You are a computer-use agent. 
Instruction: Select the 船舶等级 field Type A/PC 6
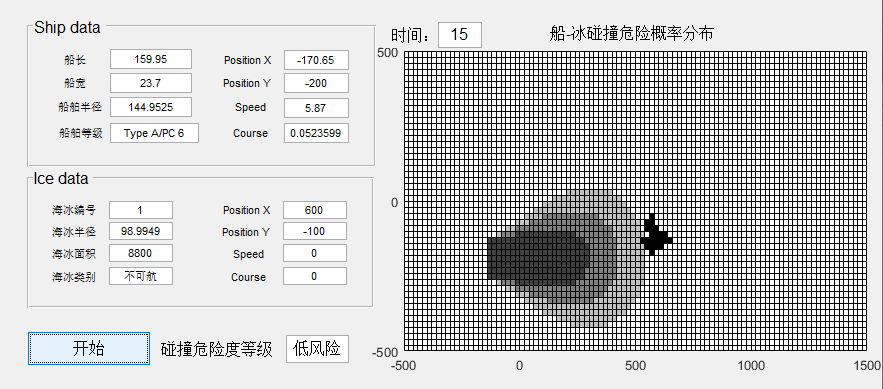[x=154, y=133]
